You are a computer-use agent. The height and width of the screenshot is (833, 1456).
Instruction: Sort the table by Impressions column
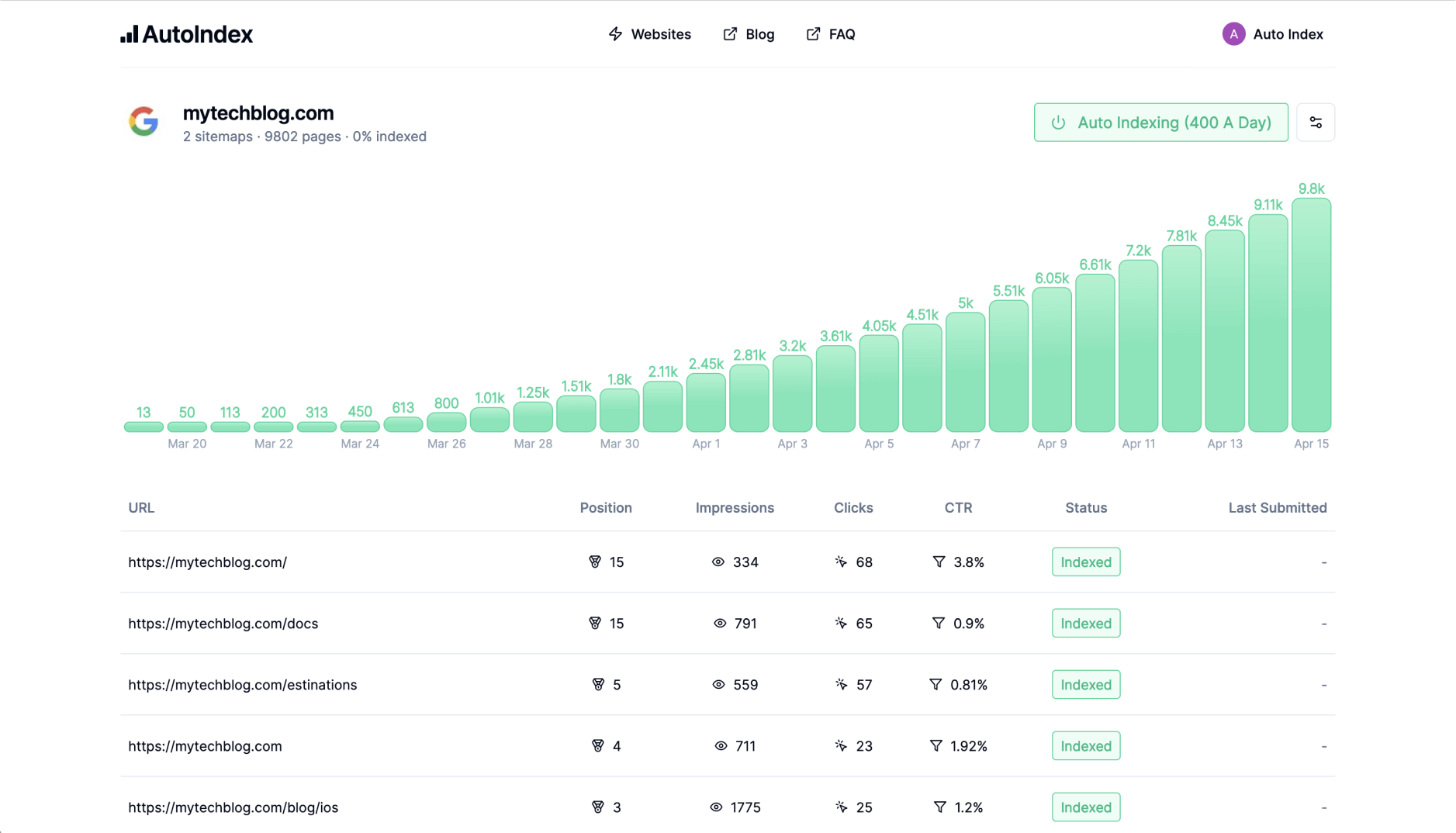[734, 508]
